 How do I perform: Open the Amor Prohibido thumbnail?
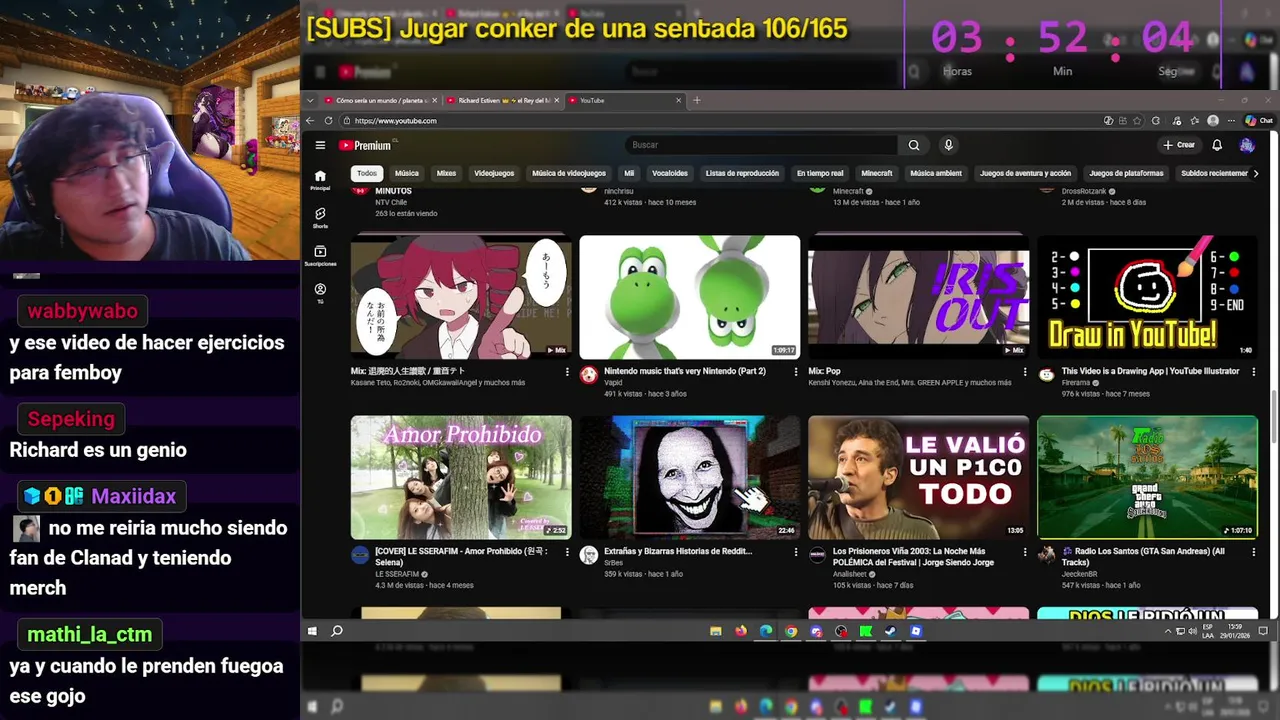click(461, 477)
